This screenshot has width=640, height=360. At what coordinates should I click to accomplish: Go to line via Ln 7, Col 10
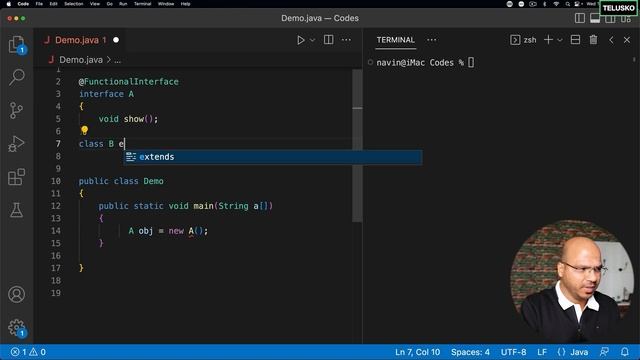(418, 352)
